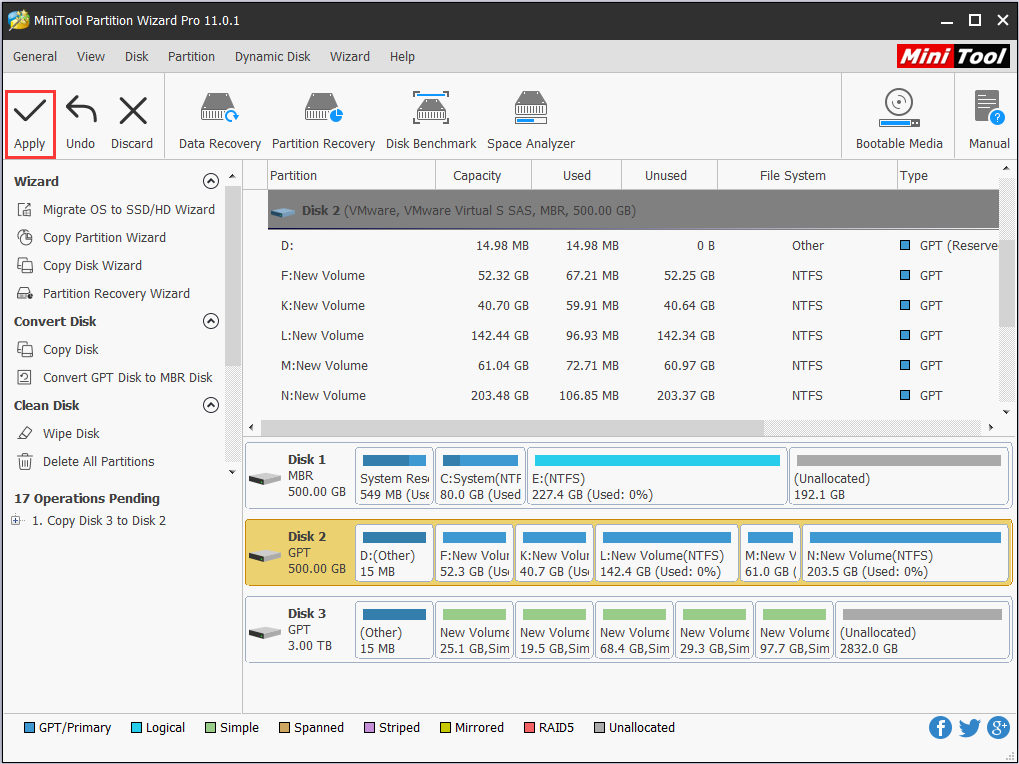The height and width of the screenshot is (764, 1019).
Task: Open the View menu
Action: pyautogui.click(x=91, y=57)
